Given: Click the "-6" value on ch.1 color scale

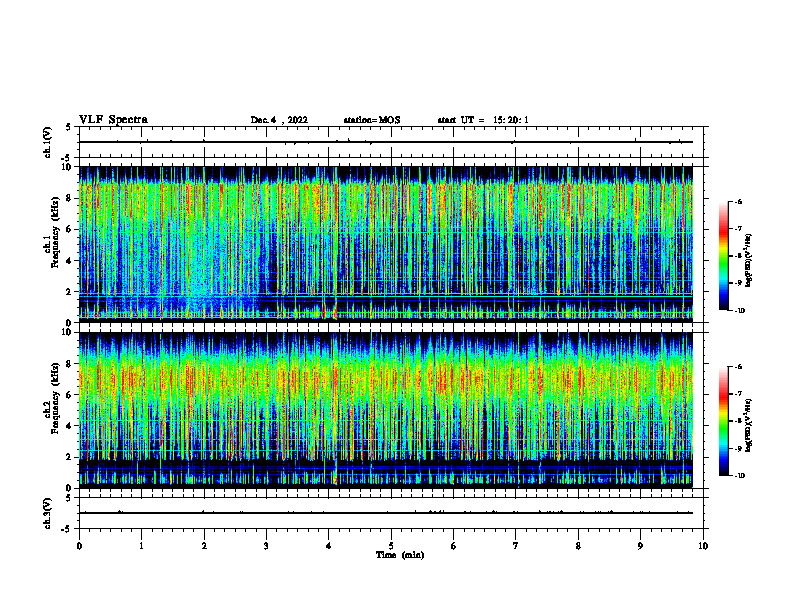Looking at the screenshot, I should [x=738, y=202].
